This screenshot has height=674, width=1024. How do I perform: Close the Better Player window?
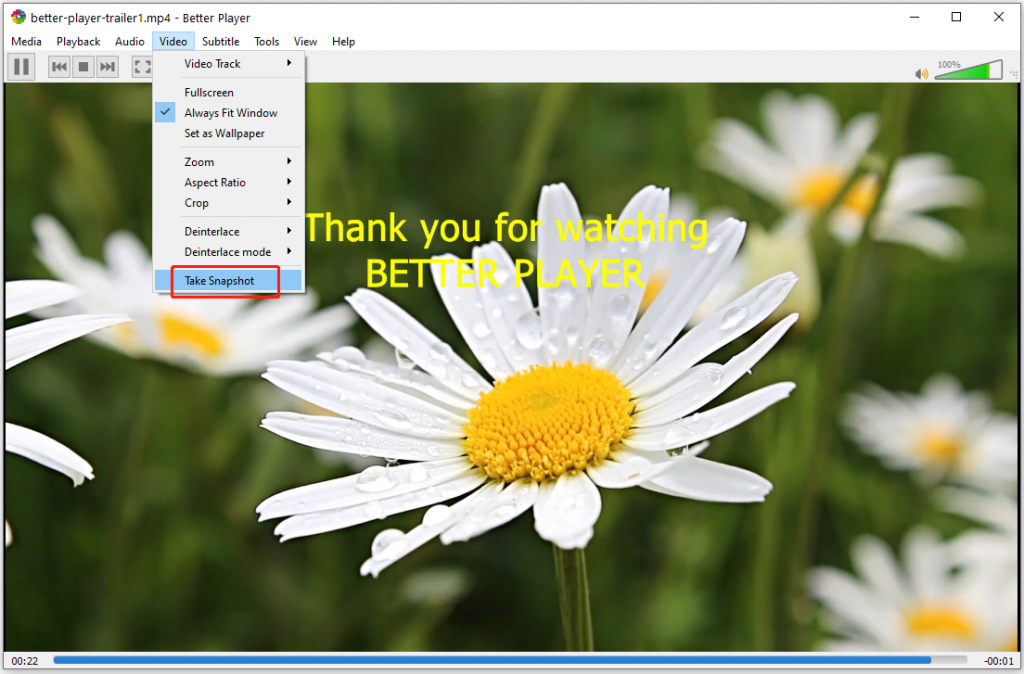(x=999, y=17)
